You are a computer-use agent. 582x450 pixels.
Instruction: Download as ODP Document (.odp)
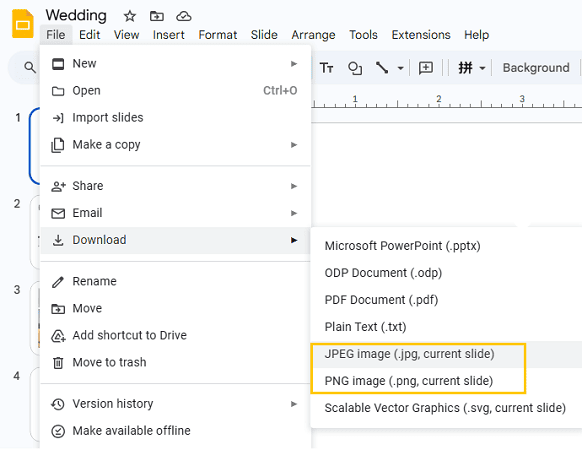[447, 273]
